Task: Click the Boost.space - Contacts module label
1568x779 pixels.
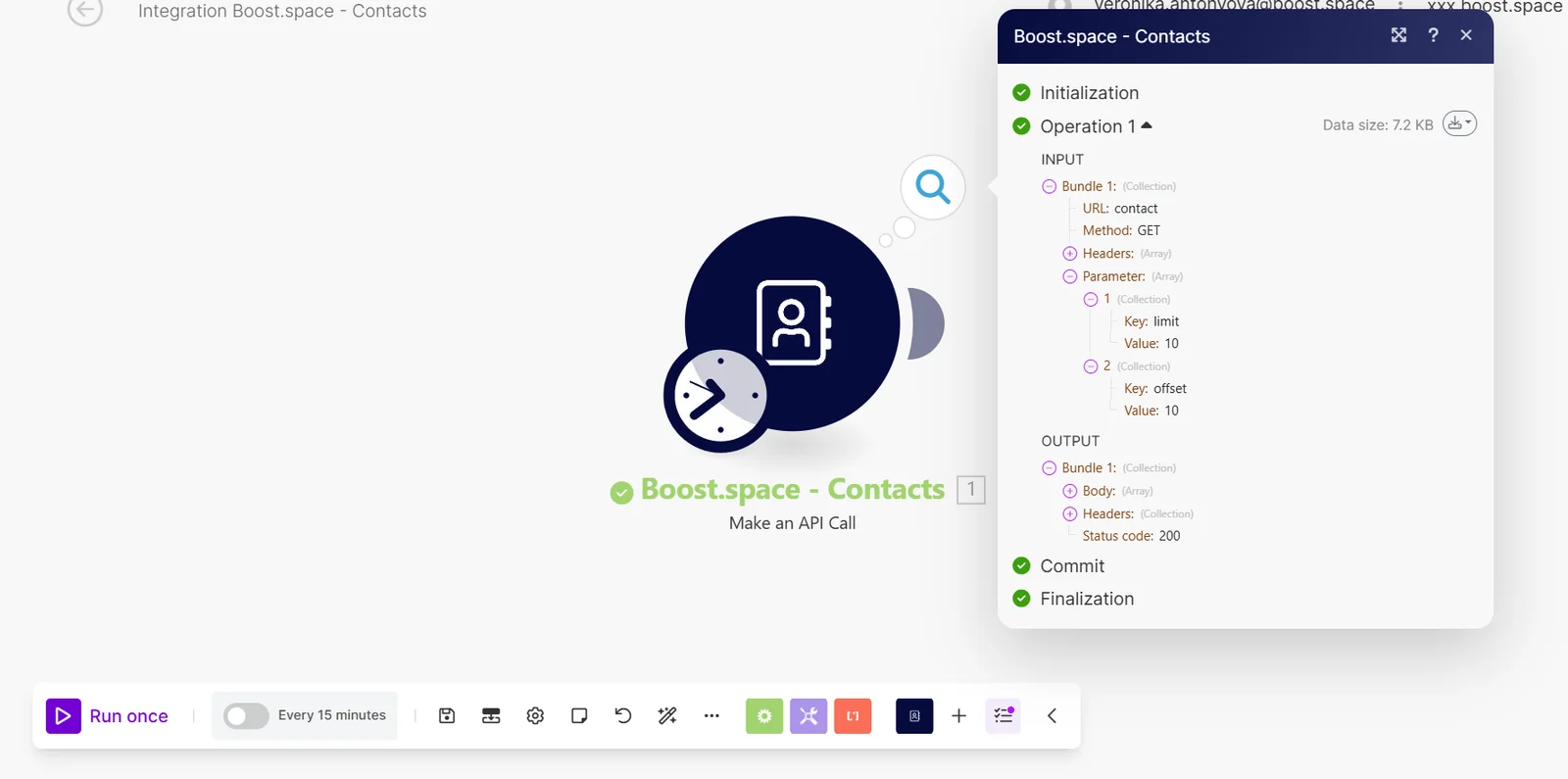Action: pyautogui.click(x=792, y=489)
